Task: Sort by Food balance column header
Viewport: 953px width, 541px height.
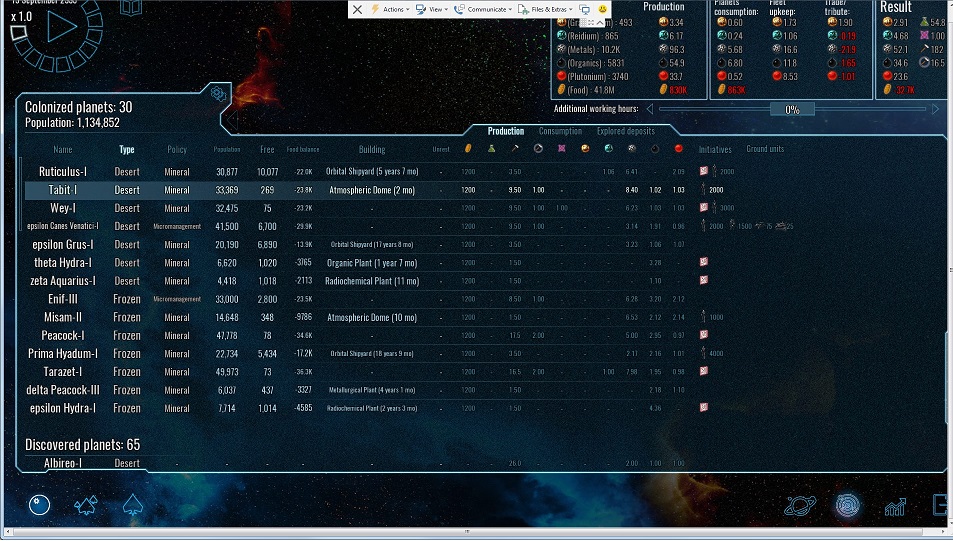Action: [303, 149]
